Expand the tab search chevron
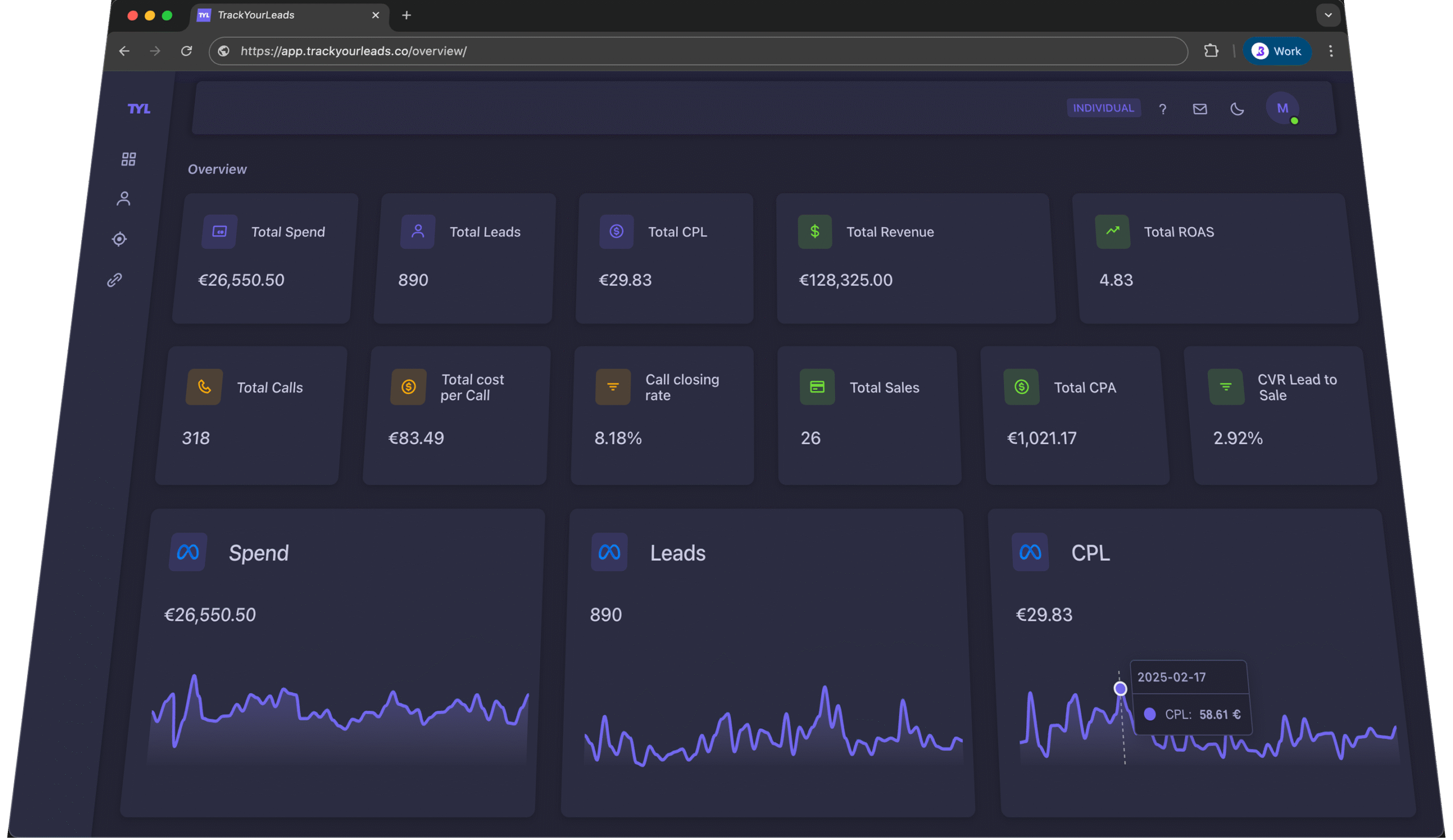Image resolution: width=1453 pixels, height=840 pixels. click(1328, 15)
